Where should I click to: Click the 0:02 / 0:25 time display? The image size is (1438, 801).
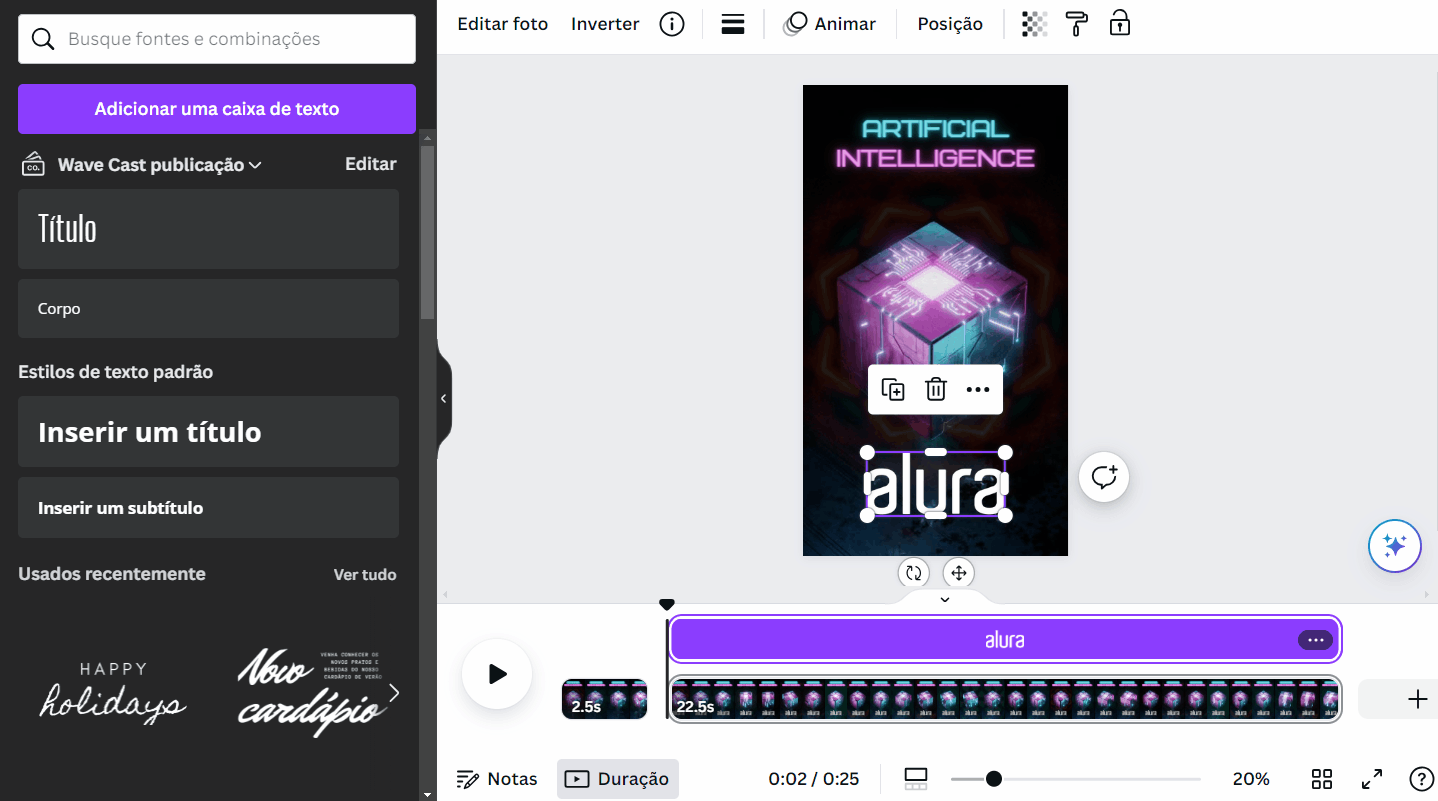814,779
